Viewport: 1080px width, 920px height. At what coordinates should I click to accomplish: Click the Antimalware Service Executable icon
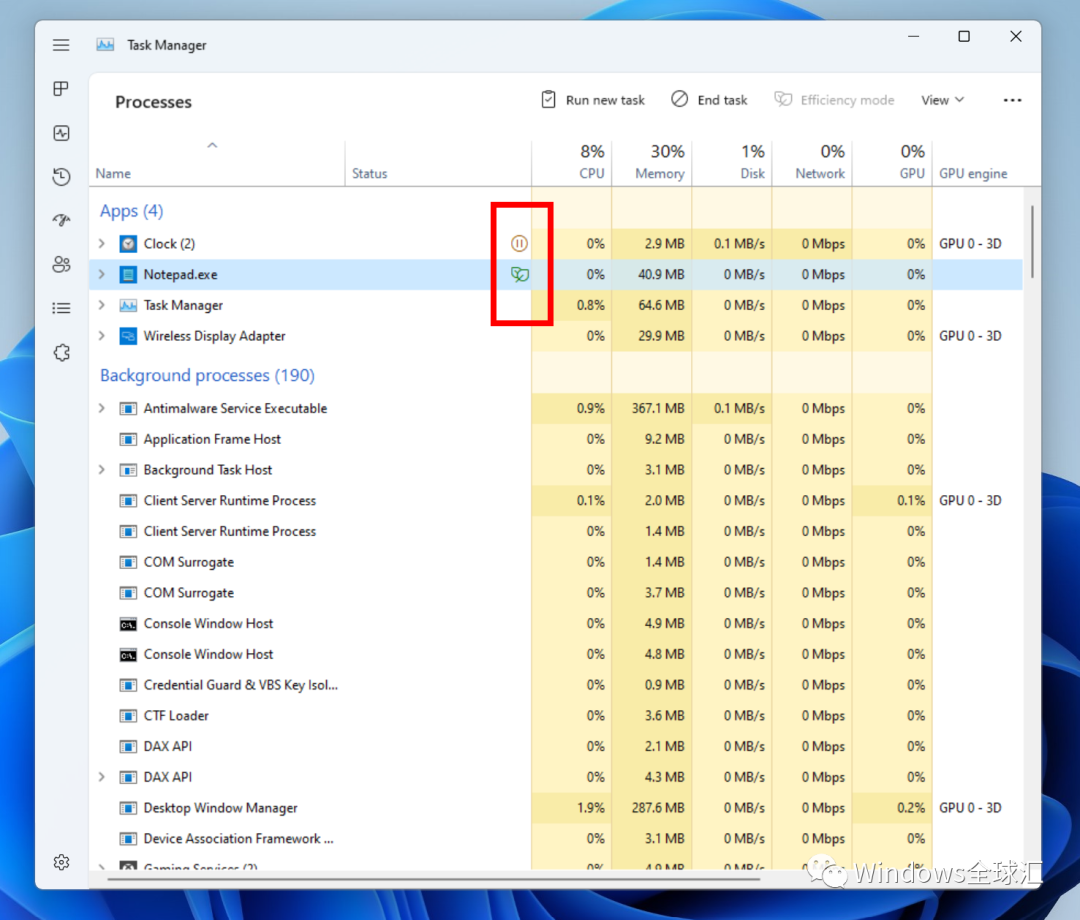pyautogui.click(x=128, y=408)
